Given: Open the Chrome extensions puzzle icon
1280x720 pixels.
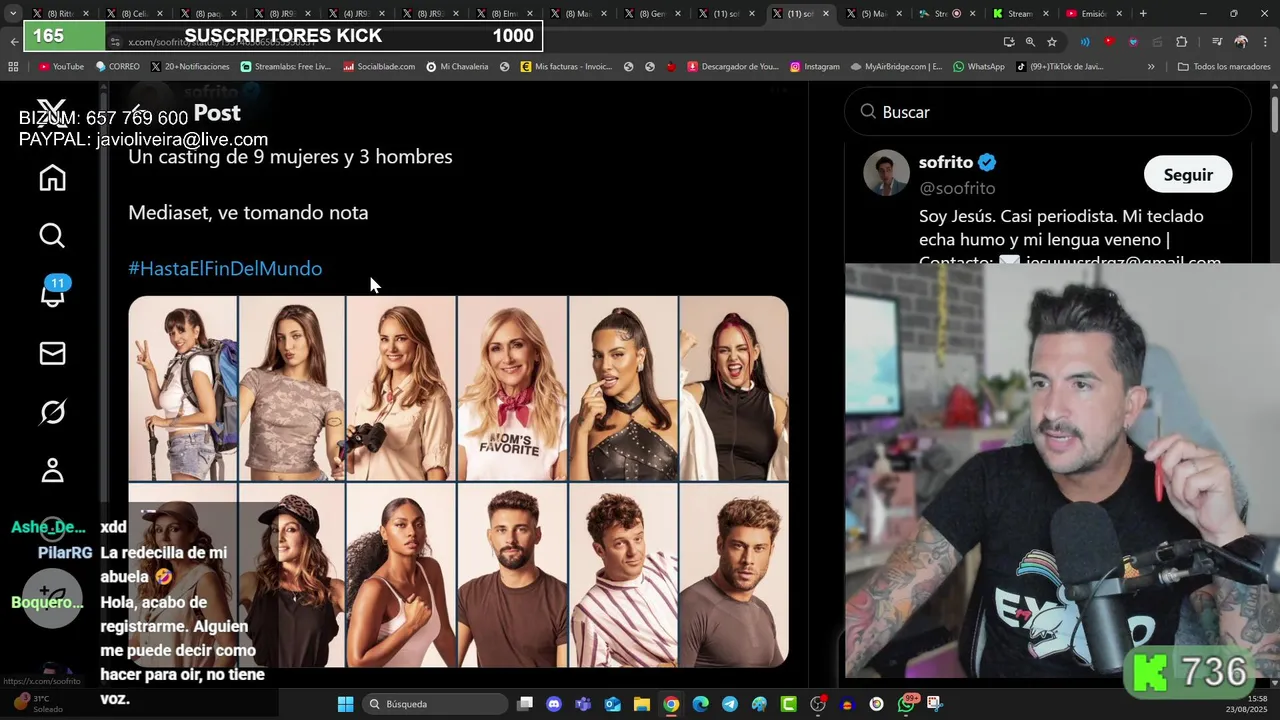Looking at the screenshot, I should point(1181,42).
